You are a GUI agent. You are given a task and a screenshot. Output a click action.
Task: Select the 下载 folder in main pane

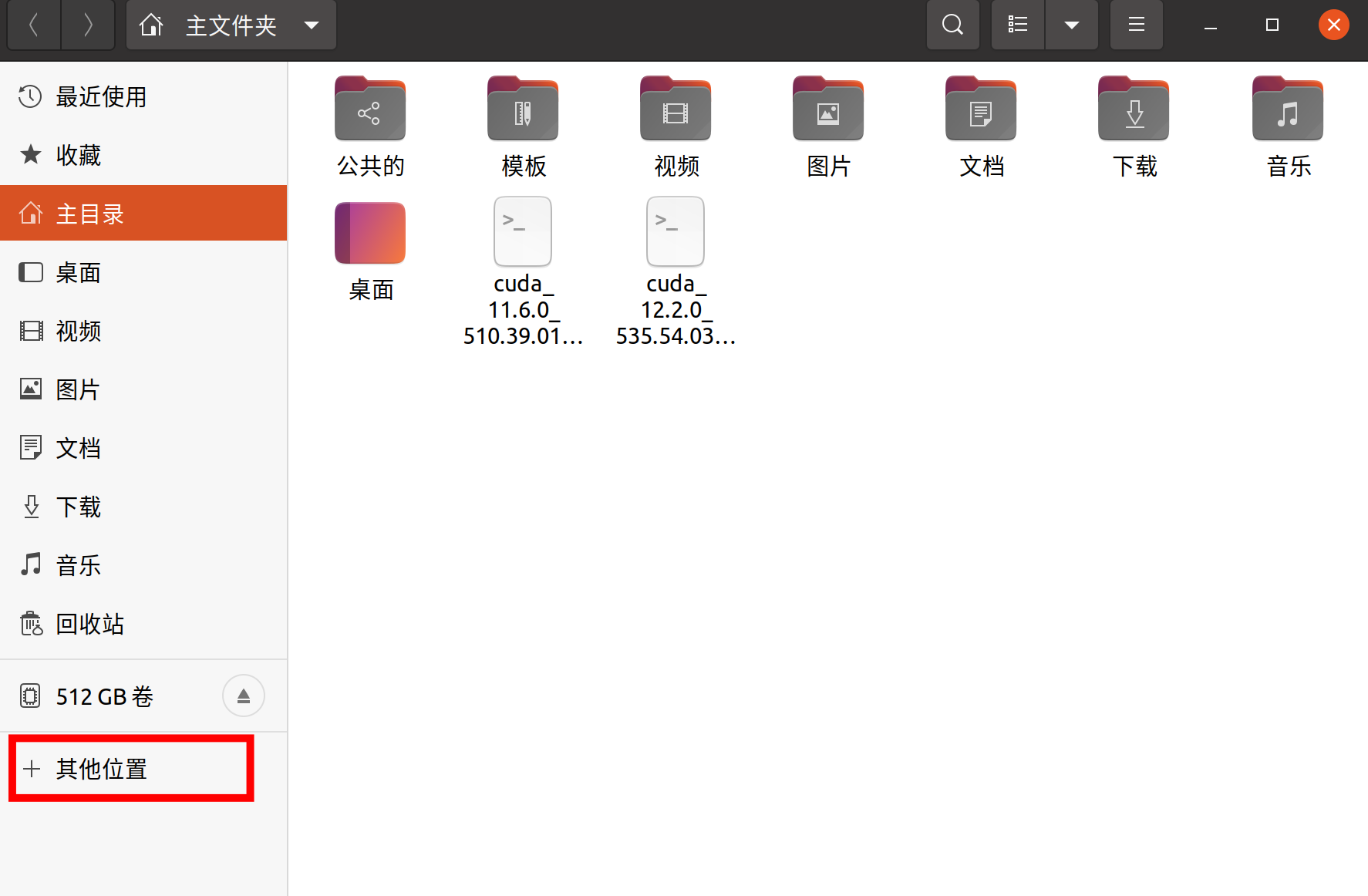1134,109
